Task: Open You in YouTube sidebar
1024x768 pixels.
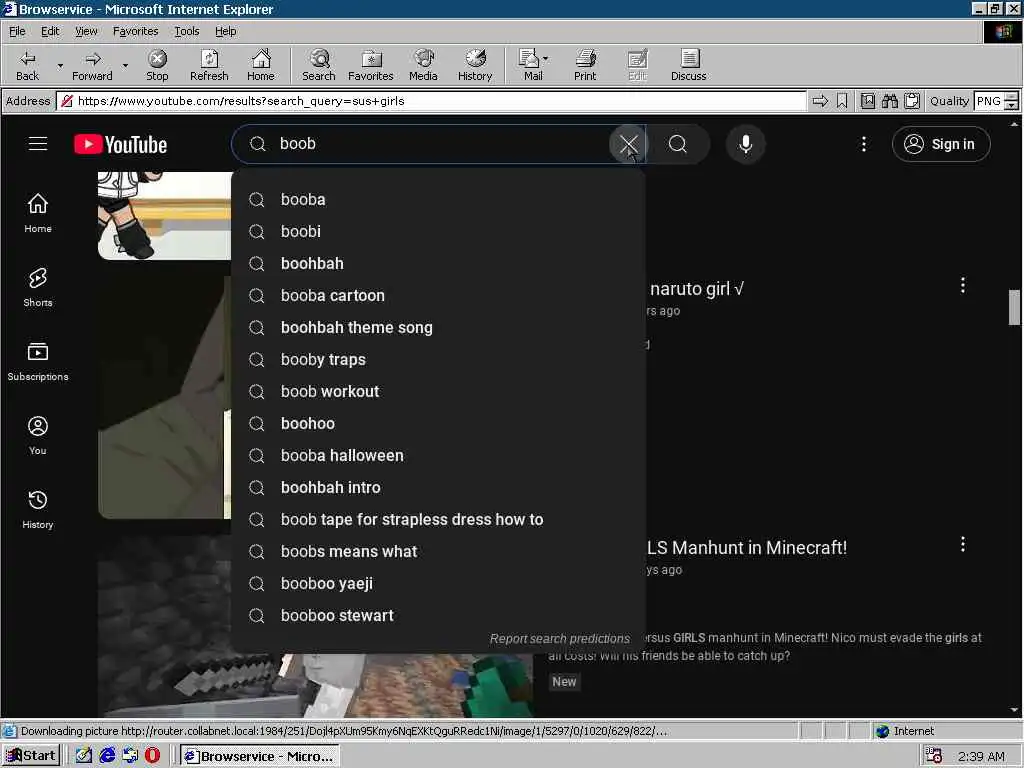Action: 38,436
